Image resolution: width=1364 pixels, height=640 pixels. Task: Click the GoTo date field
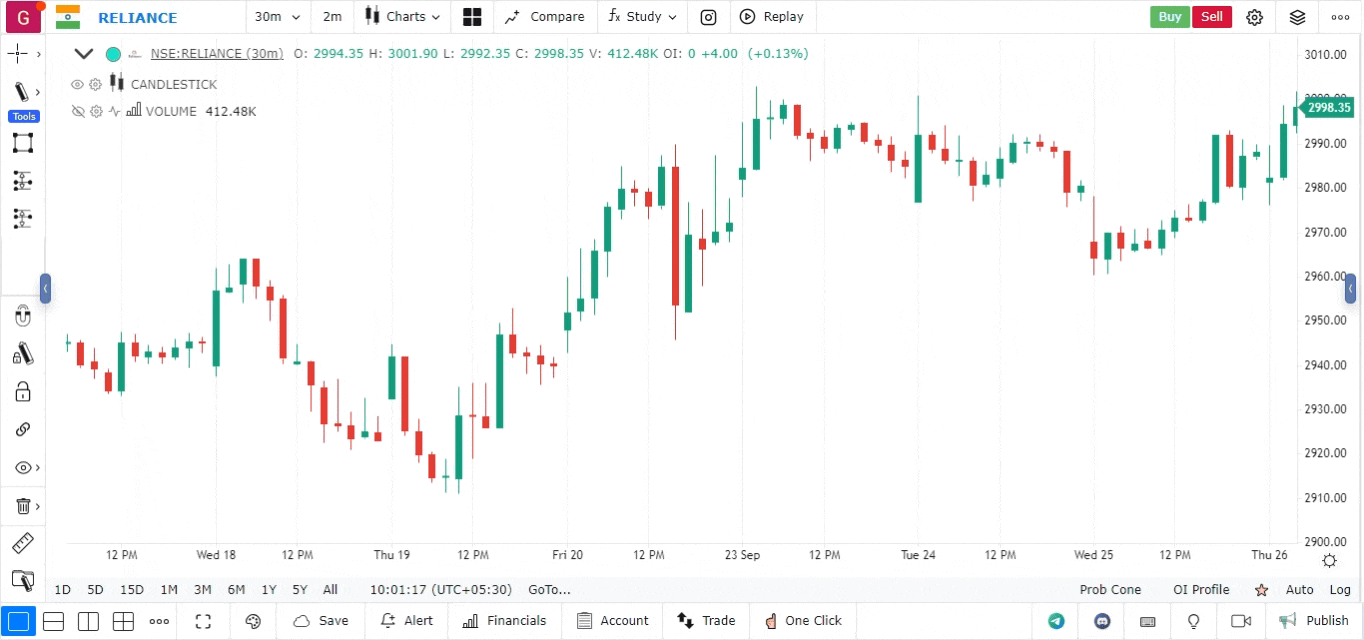[x=549, y=590]
